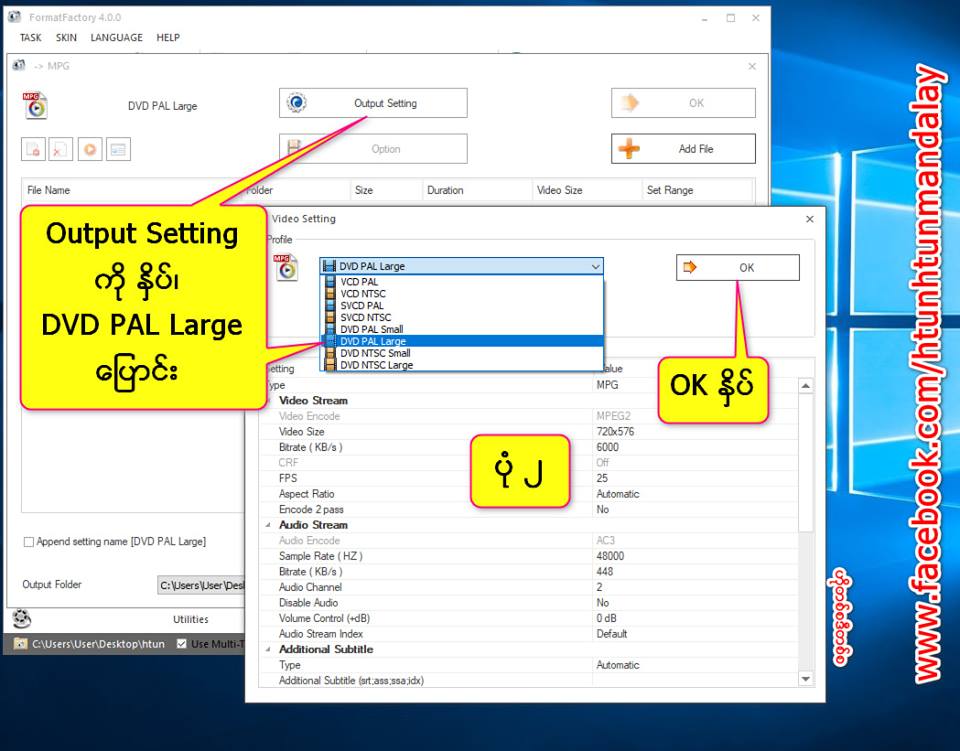The width and height of the screenshot is (960, 751).
Task: Close the MPG dialog
Action: coord(752,66)
